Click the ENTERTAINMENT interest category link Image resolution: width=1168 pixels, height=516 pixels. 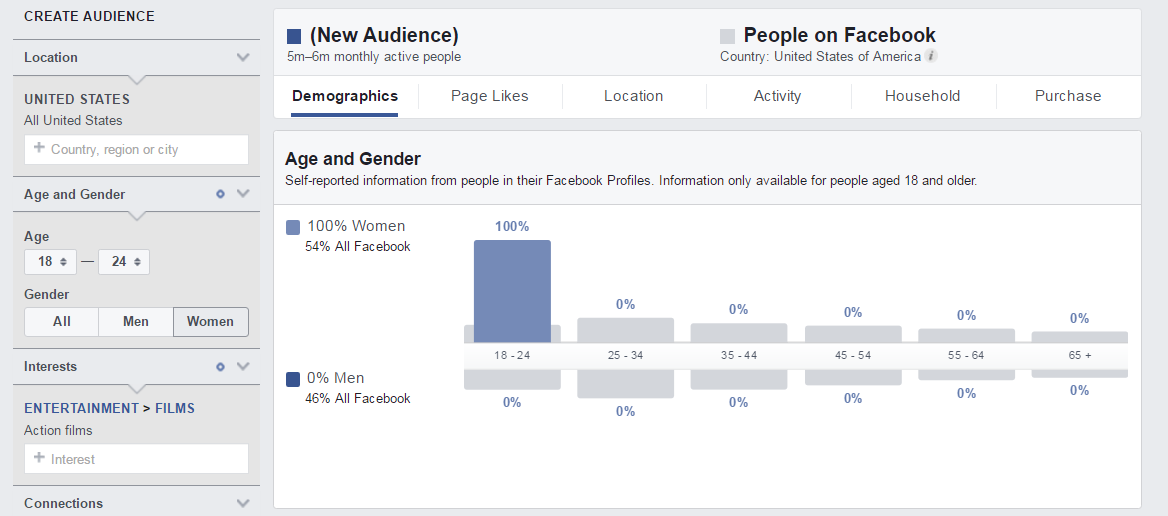pos(81,408)
